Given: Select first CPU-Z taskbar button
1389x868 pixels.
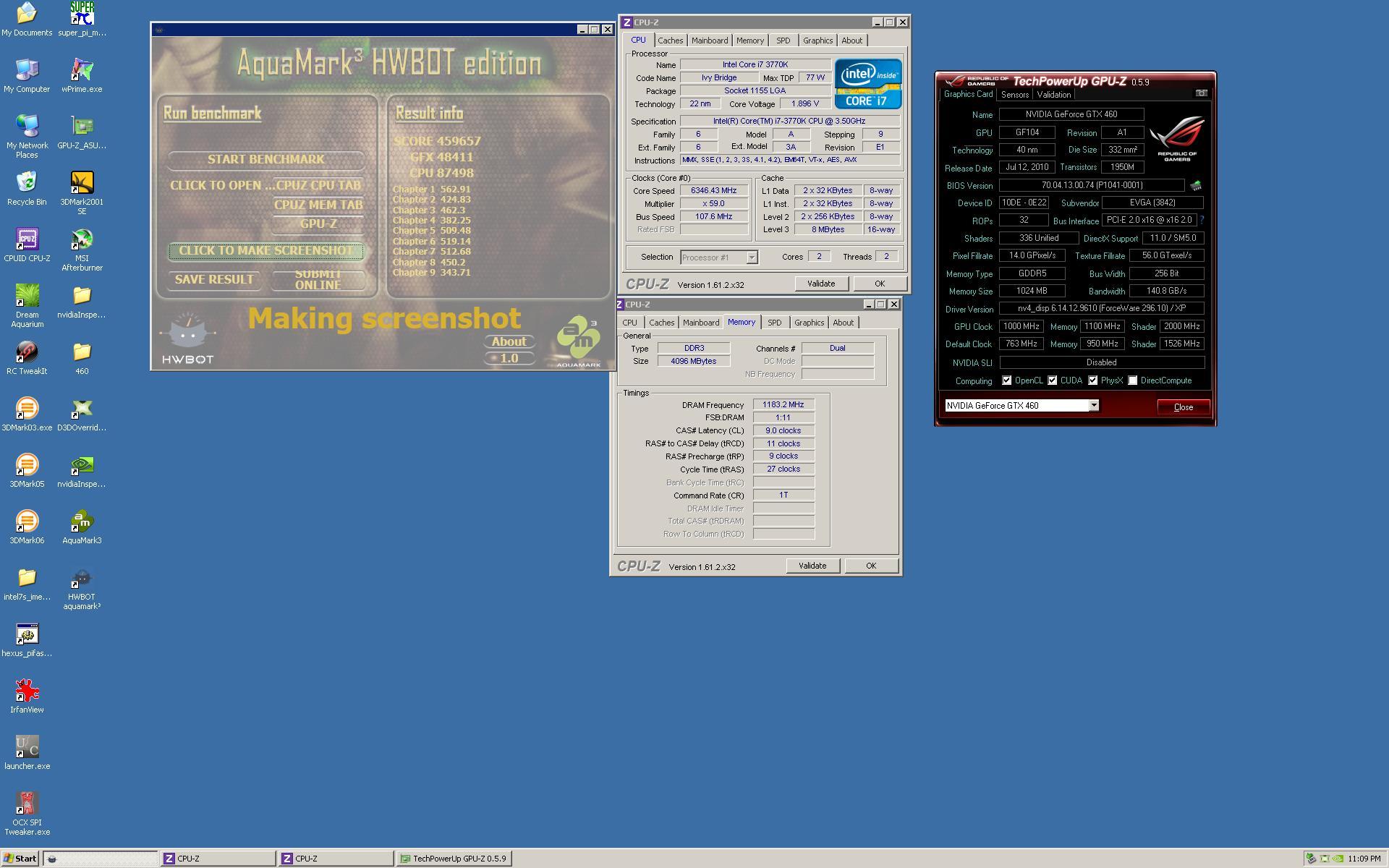Looking at the screenshot, I should (218, 859).
